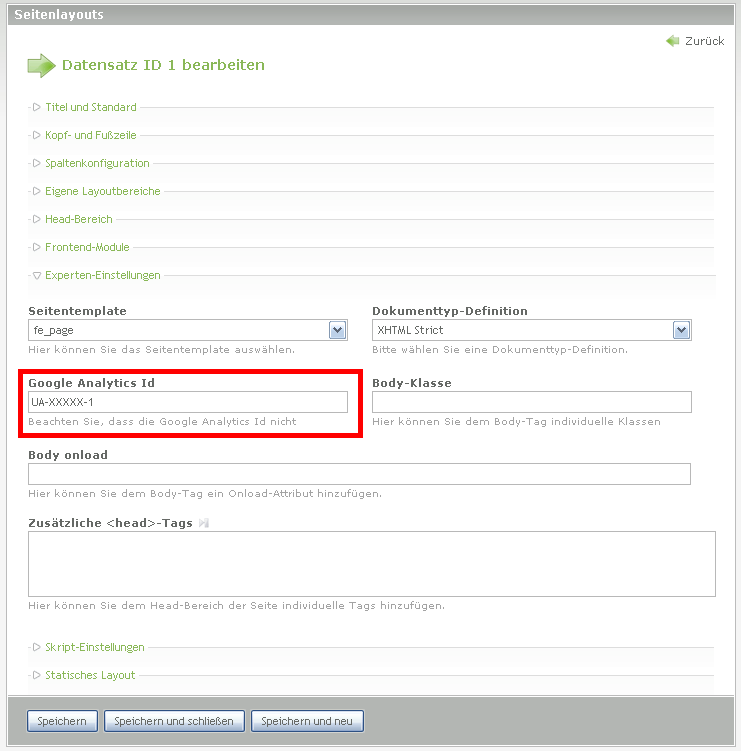Collapse the Experten-Einstellungen section

coord(102,275)
